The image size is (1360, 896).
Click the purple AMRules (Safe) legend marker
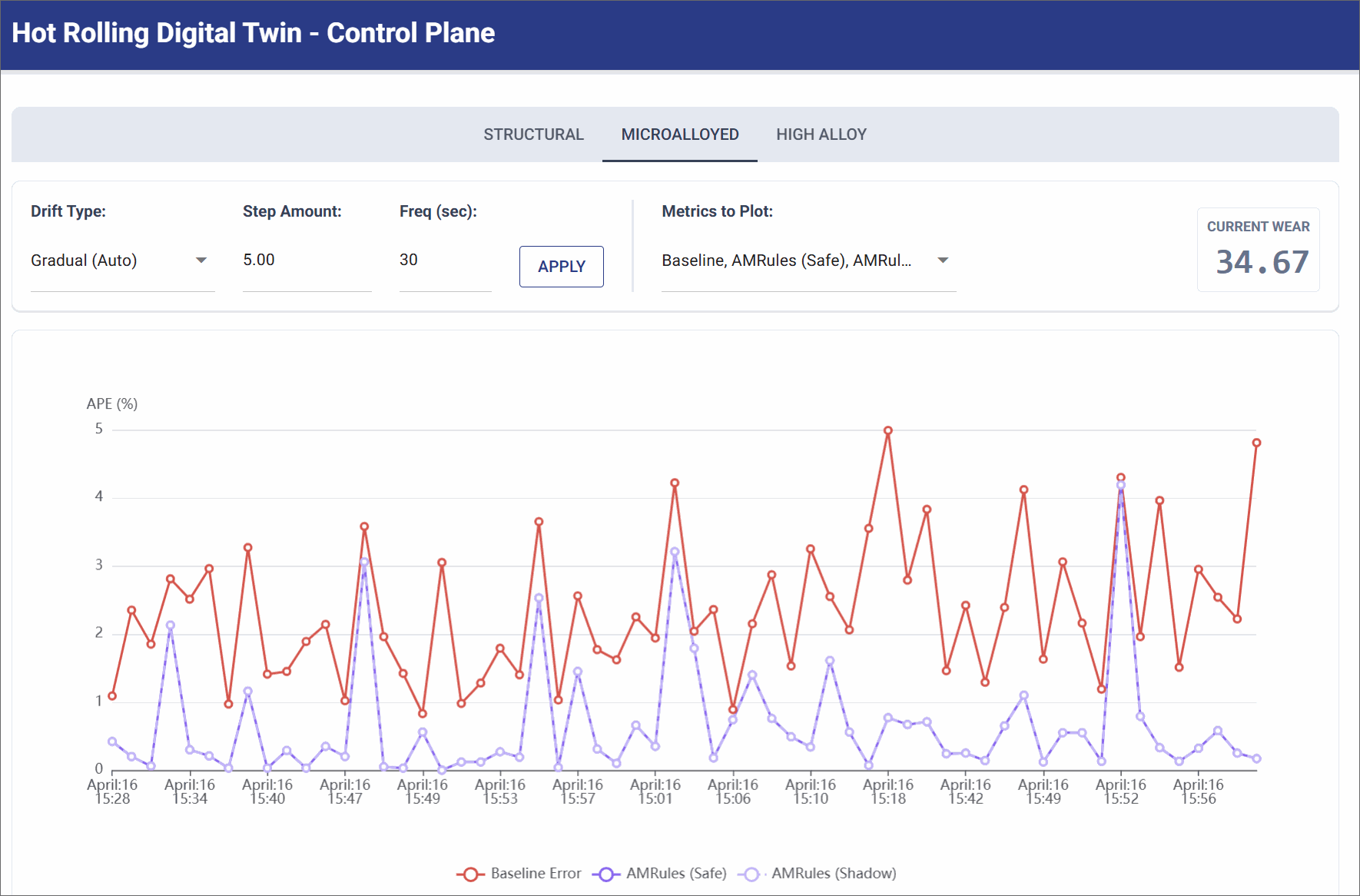coord(605,874)
